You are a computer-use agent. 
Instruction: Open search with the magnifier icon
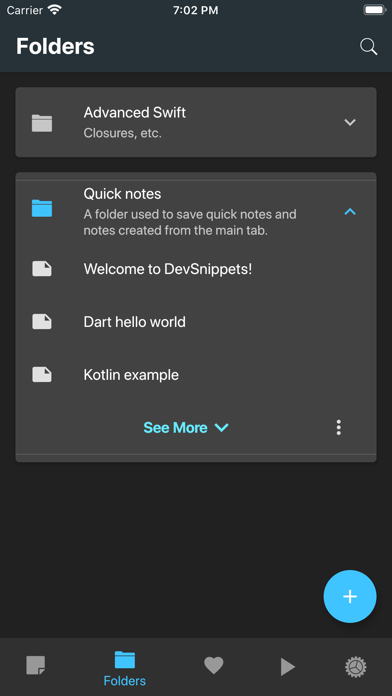click(368, 47)
